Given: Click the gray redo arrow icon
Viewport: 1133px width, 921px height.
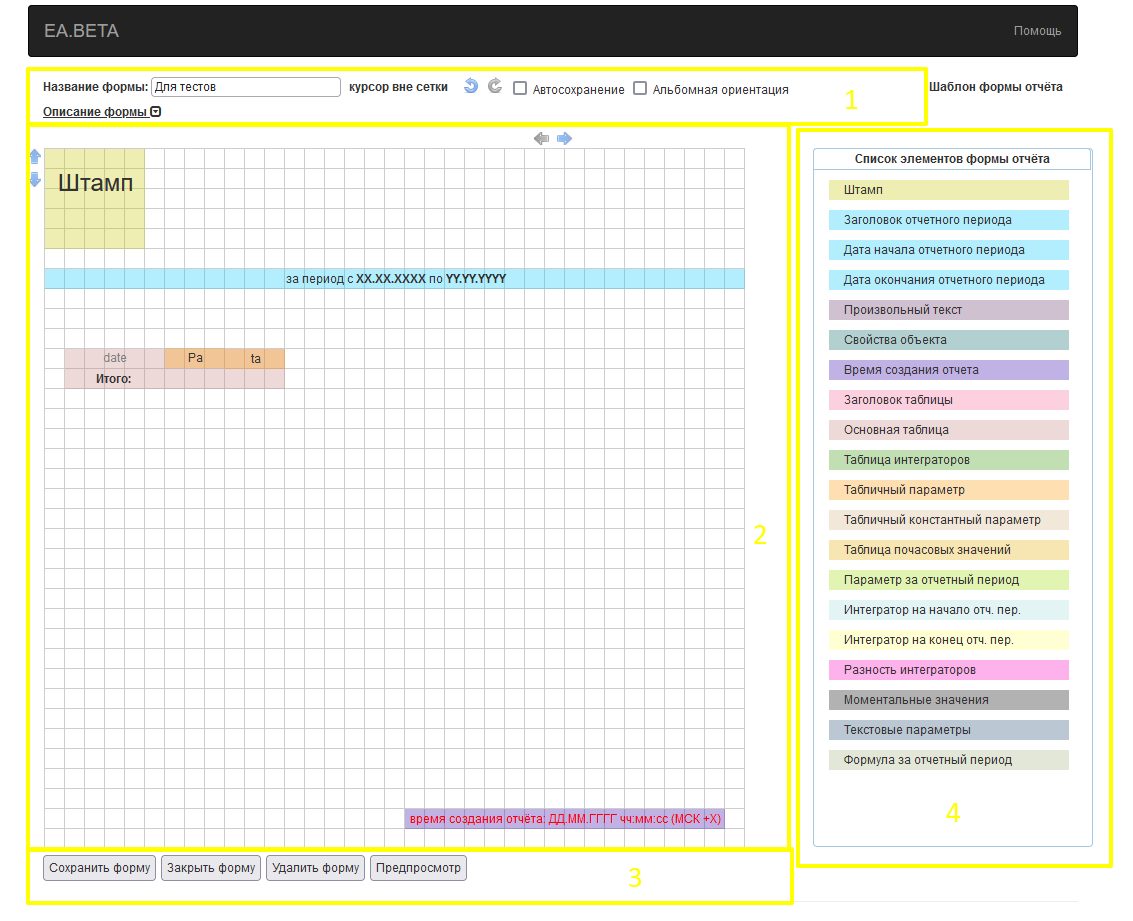Looking at the screenshot, I should tap(495, 87).
